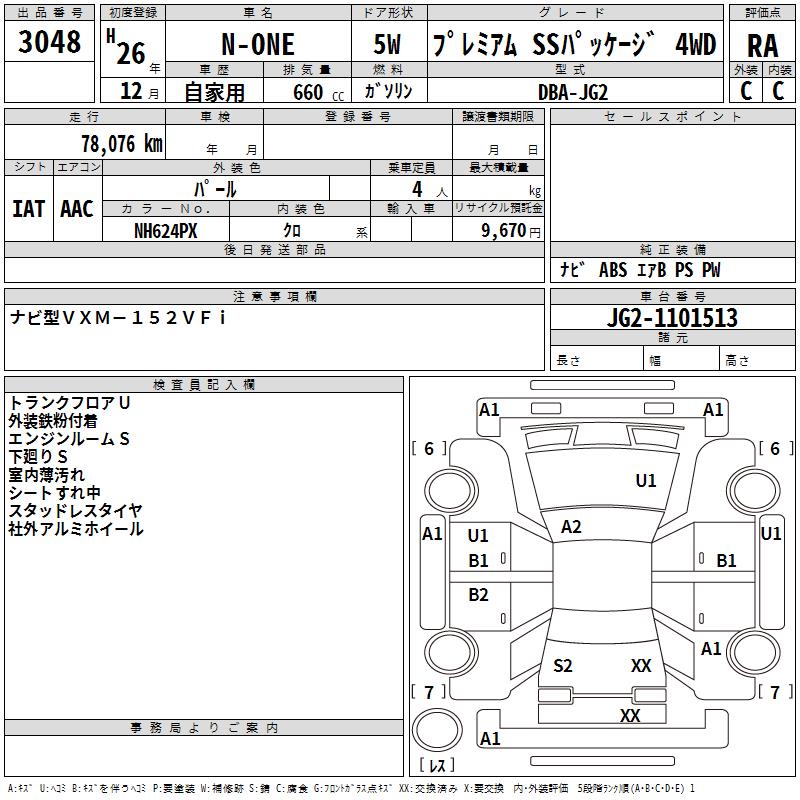This screenshot has height=800, width=800.
Task: Click the navigation note ナビ型VXM-152VFi
Action: pyautogui.click(x=118, y=318)
